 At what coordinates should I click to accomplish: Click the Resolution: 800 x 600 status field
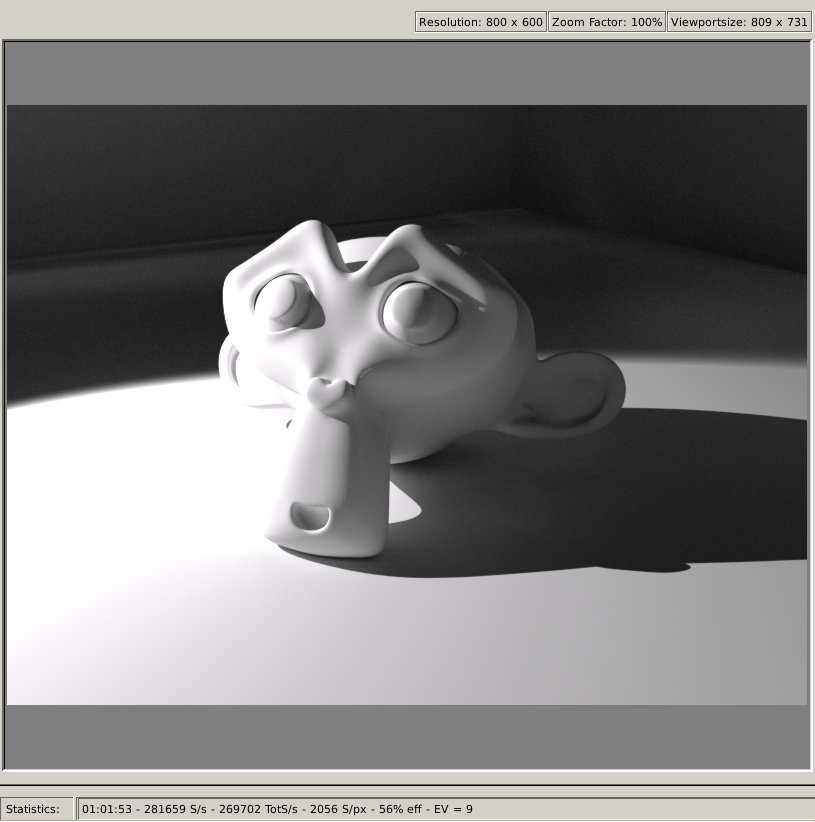coord(481,22)
